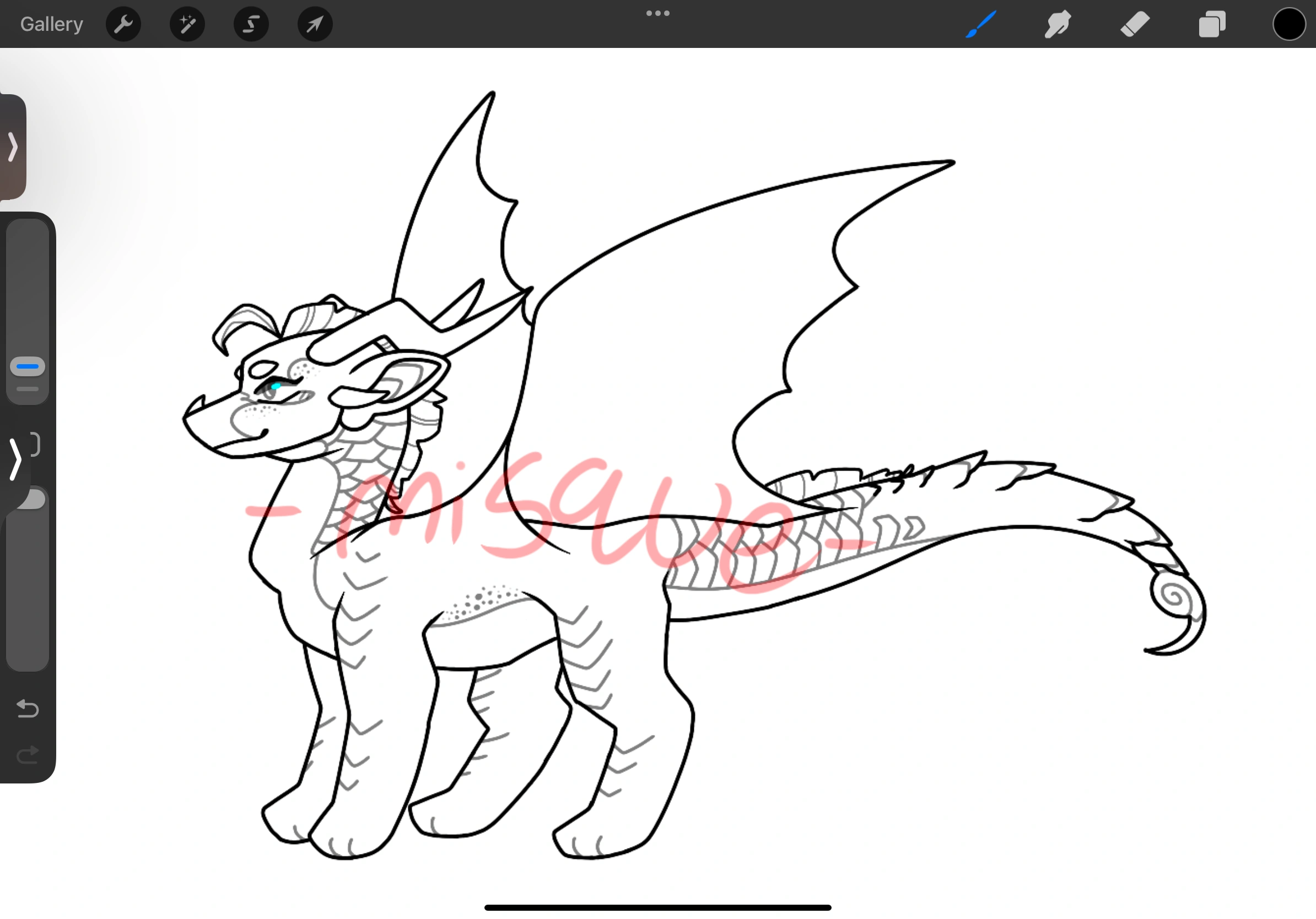This screenshot has width=1316, height=919.
Task: Select the Paint brush tool
Action: (981, 24)
